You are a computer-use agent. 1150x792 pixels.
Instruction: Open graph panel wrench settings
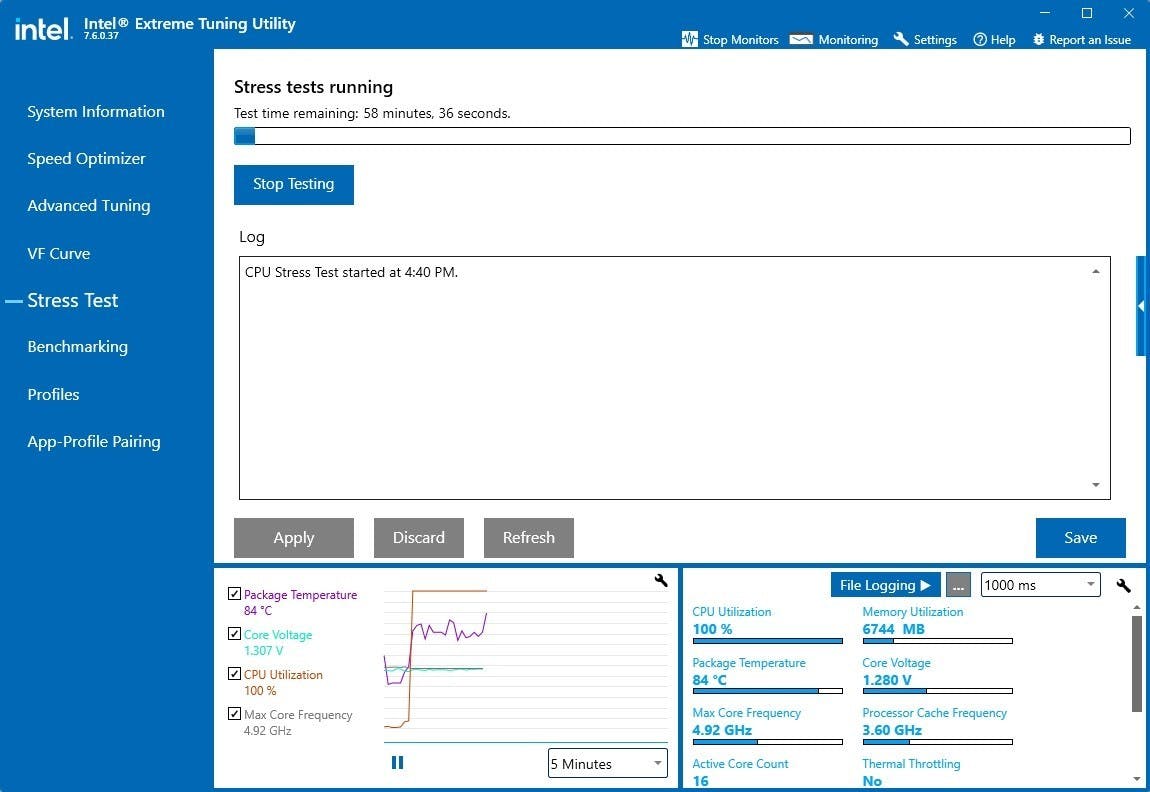(661, 581)
